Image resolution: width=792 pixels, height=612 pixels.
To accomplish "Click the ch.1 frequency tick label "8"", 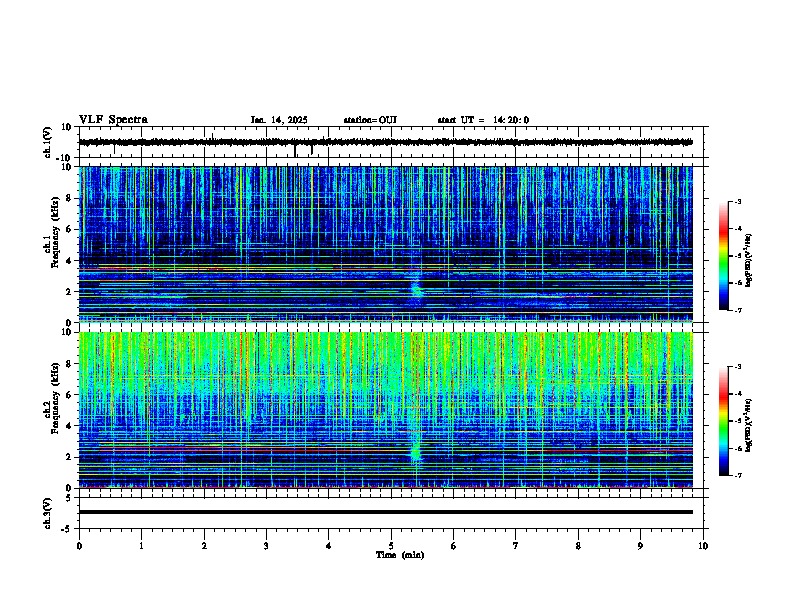I will coord(70,198).
